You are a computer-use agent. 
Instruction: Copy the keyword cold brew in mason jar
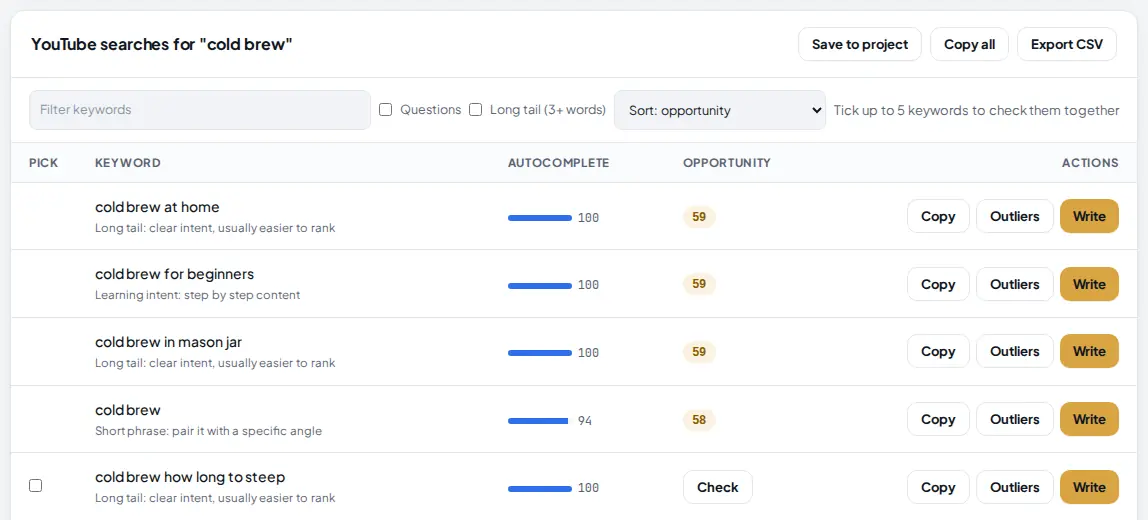(x=938, y=352)
